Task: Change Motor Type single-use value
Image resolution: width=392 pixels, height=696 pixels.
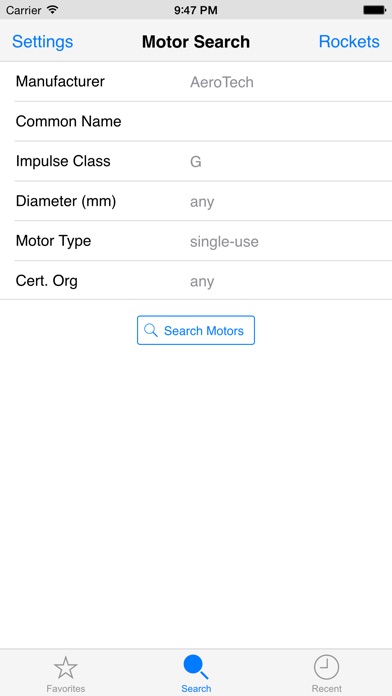Action: [224, 242]
